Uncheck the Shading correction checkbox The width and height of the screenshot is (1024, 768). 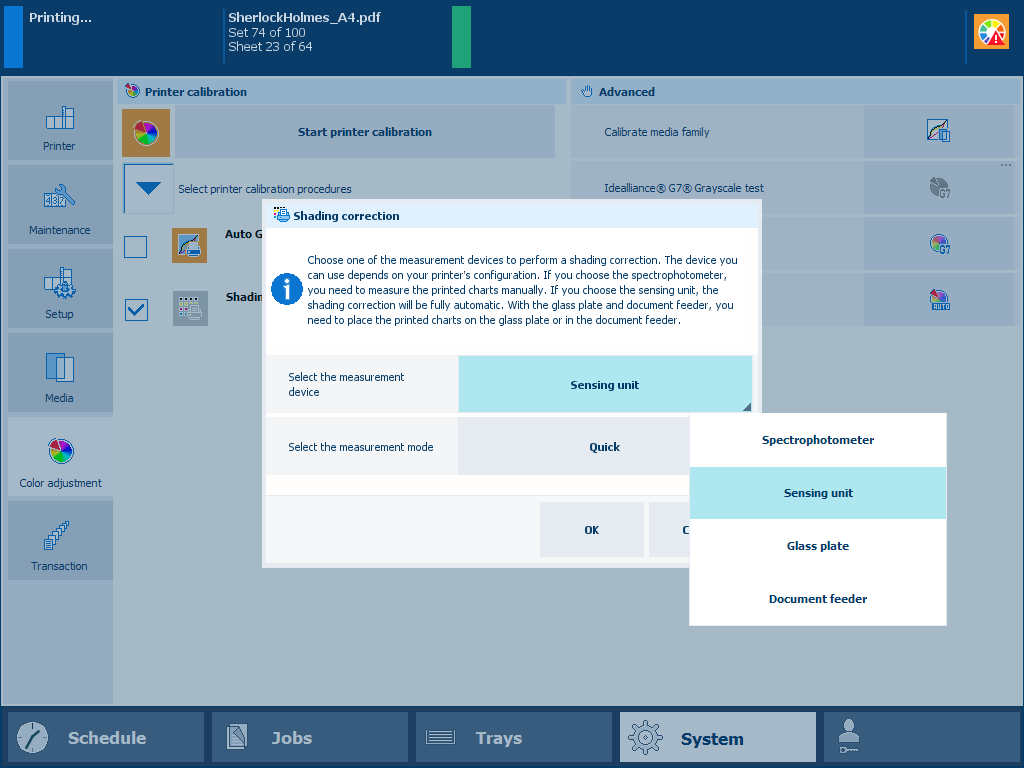point(136,310)
